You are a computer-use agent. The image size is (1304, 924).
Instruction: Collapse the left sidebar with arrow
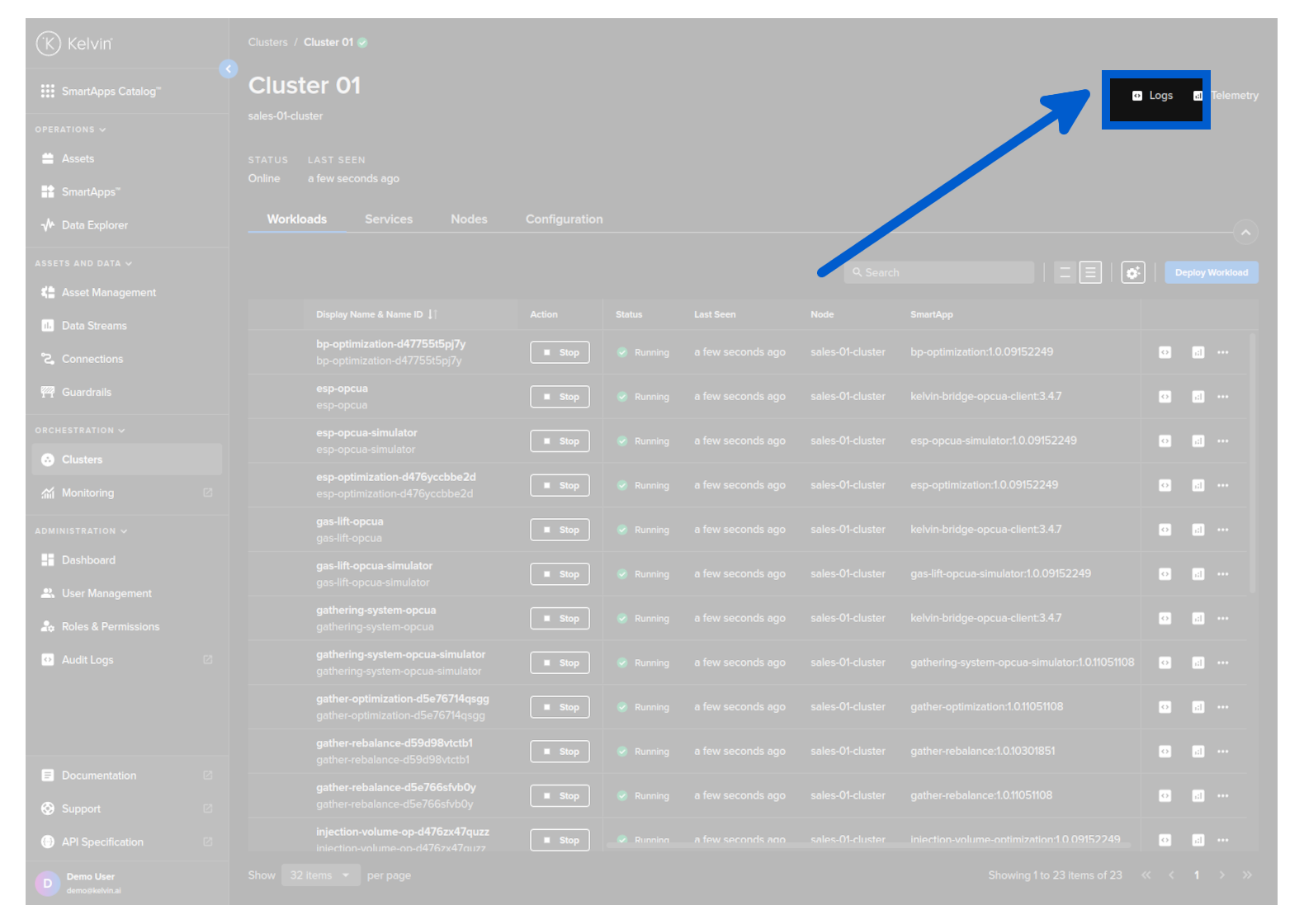click(229, 69)
